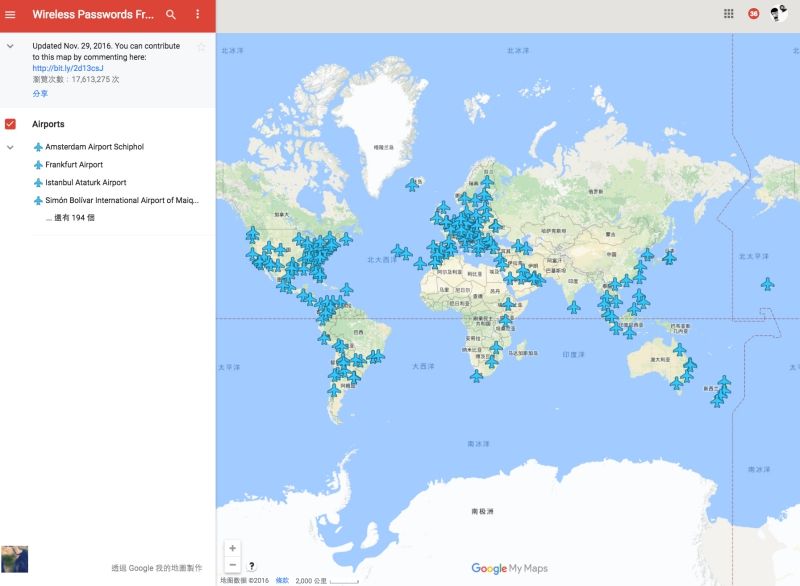Zoom out with the minus button
This screenshot has width=800, height=586.
(233, 565)
